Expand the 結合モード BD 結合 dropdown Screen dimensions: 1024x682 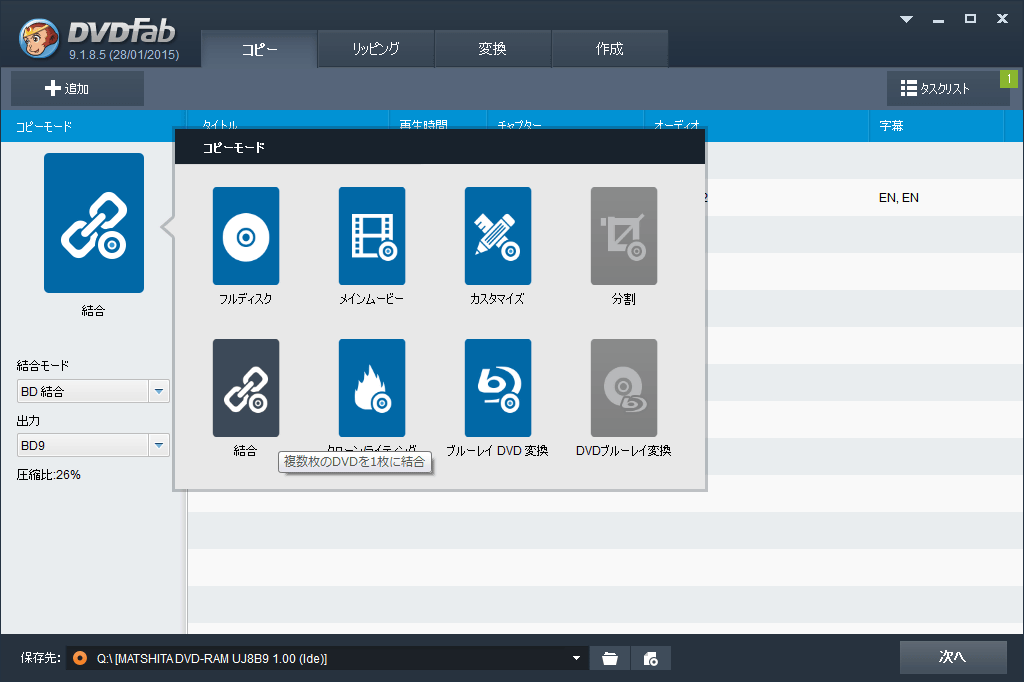click(x=159, y=391)
